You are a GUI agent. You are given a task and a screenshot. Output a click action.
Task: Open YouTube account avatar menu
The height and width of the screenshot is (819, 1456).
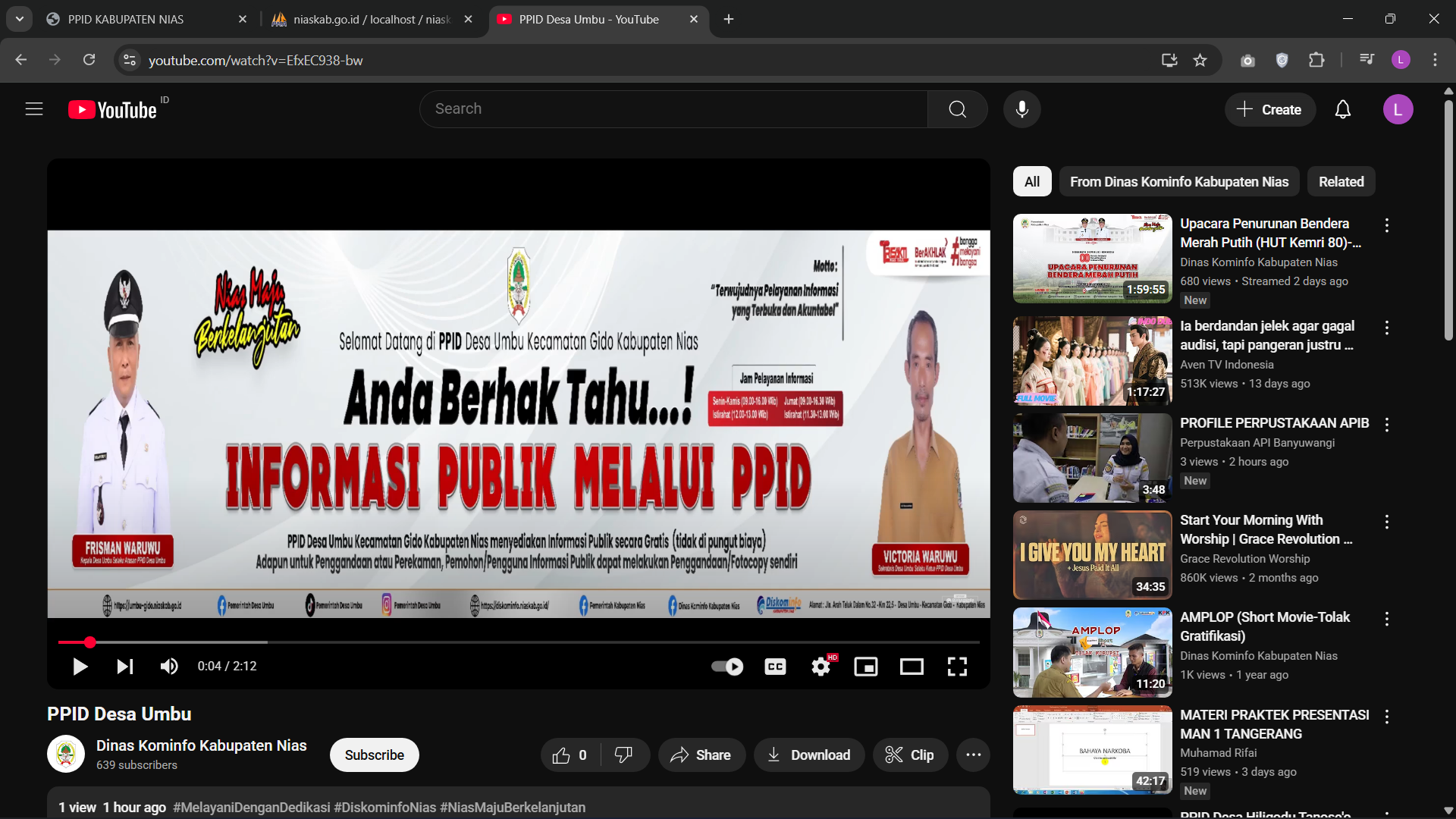coord(1398,110)
